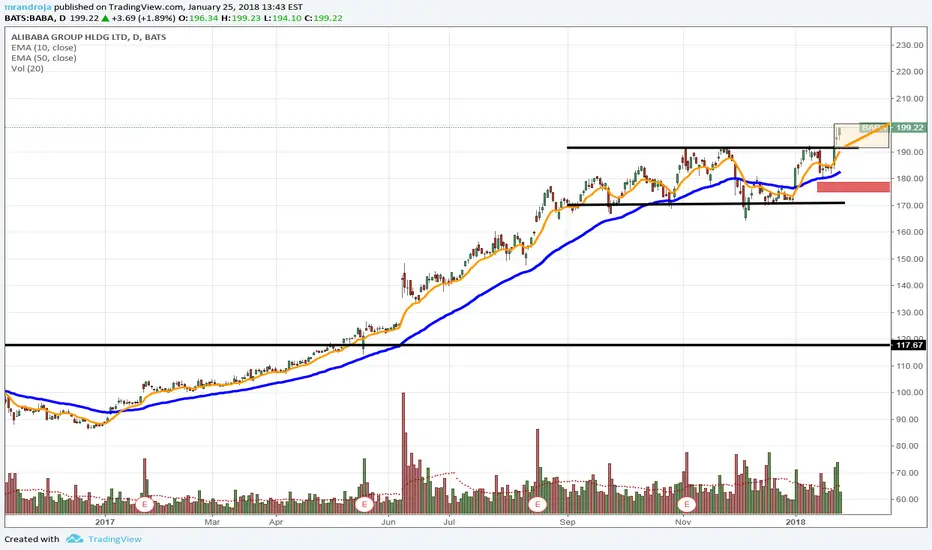The width and height of the screenshot is (932, 550).
Task: Click the Mar date axis label
Action: click(x=212, y=522)
